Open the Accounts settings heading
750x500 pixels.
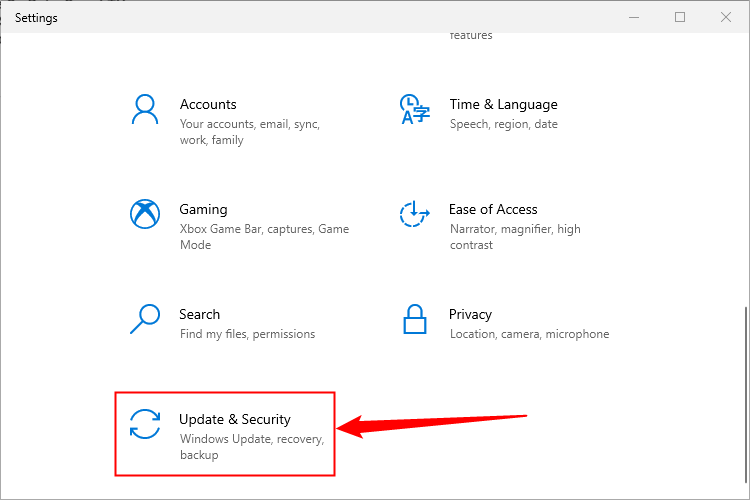tap(208, 104)
